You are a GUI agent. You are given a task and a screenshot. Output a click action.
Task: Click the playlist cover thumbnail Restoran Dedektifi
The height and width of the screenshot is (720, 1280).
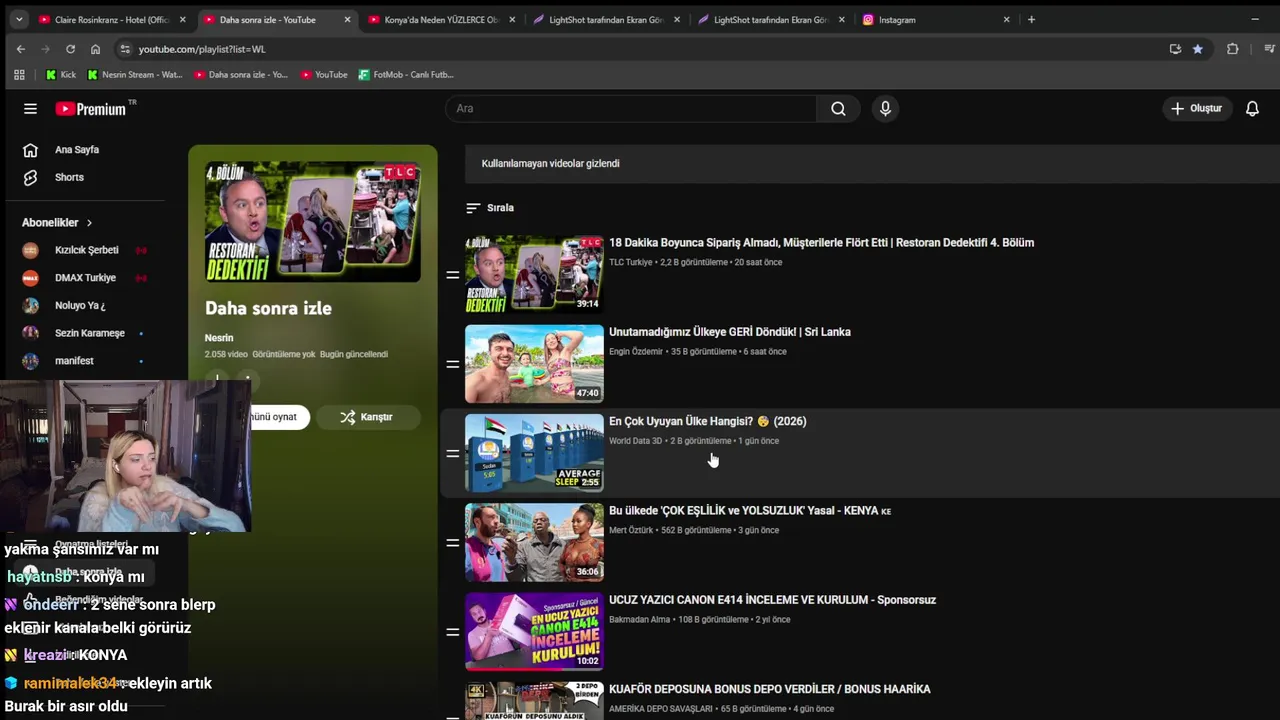pyautogui.click(x=312, y=222)
